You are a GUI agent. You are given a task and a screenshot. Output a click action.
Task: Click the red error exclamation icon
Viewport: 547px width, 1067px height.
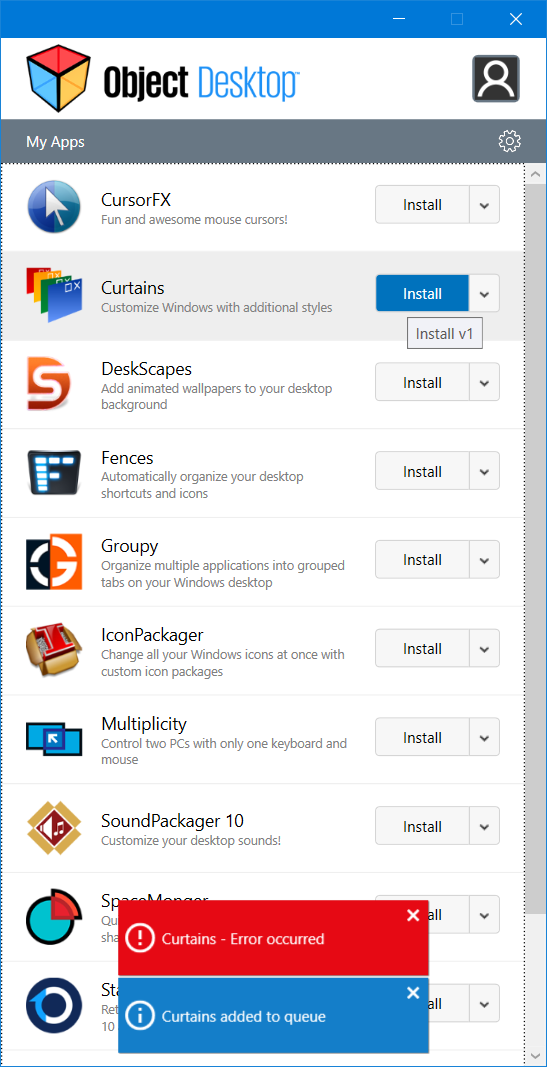(x=141, y=938)
